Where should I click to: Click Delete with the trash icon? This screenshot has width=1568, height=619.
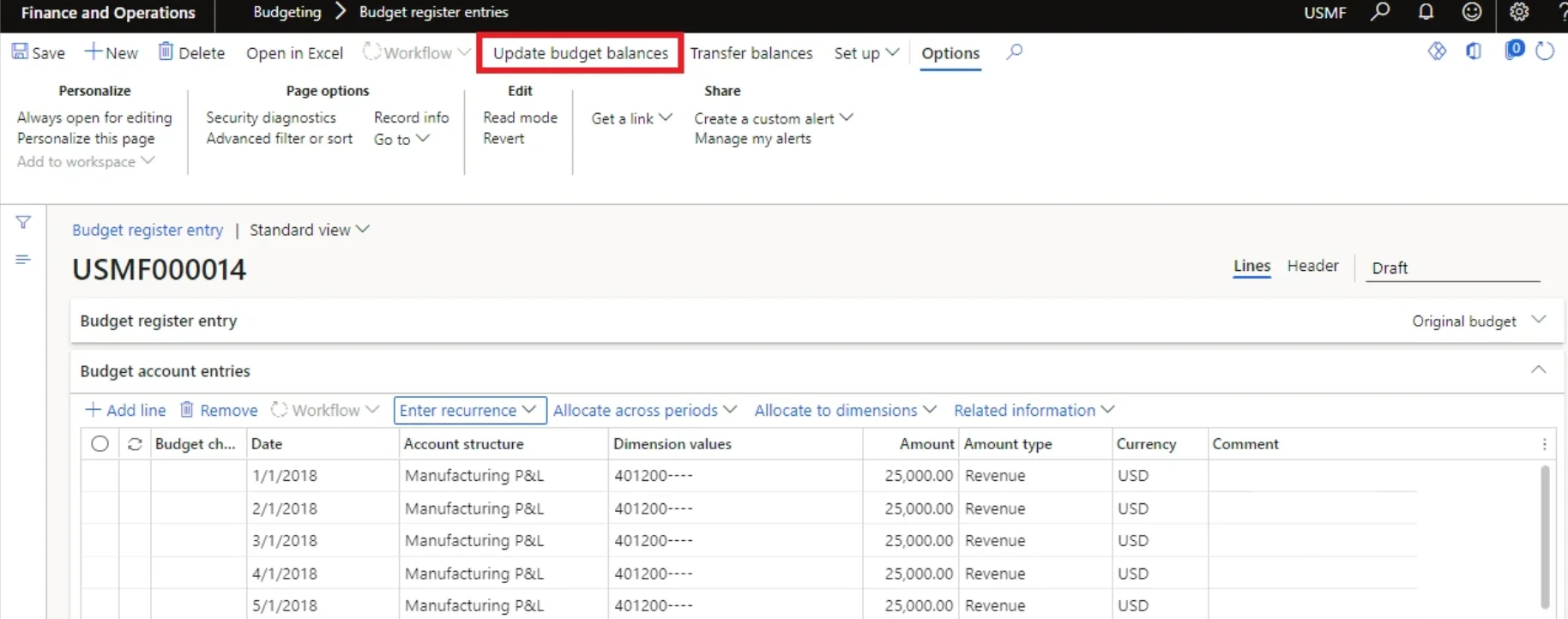[x=191, y=52]
